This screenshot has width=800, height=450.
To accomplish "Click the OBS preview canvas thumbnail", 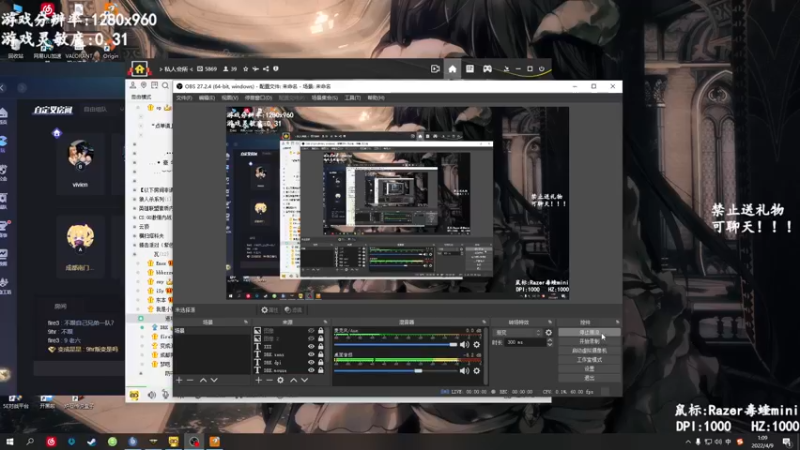I will pos(397,203).
